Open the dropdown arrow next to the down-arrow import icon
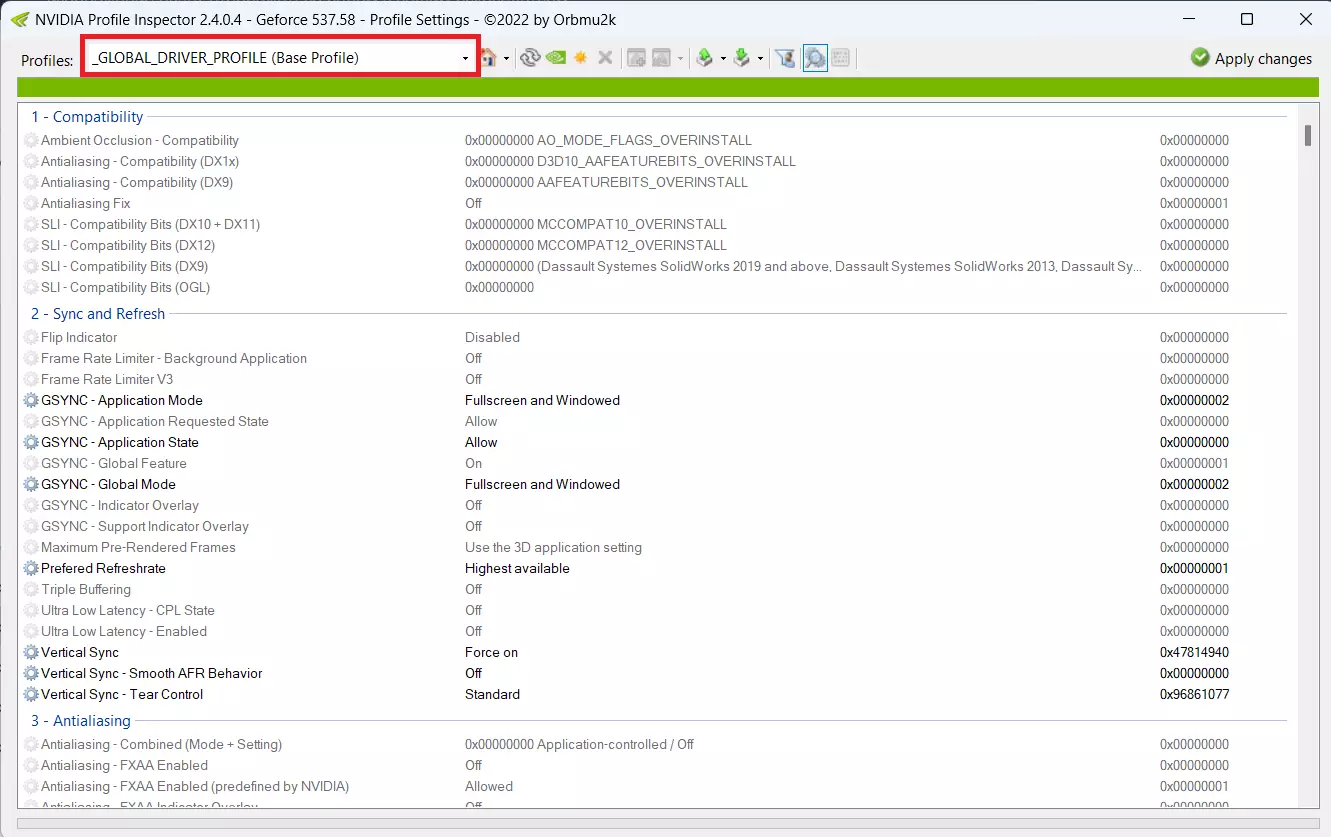Screen dimensions: 1331x837 760,59
